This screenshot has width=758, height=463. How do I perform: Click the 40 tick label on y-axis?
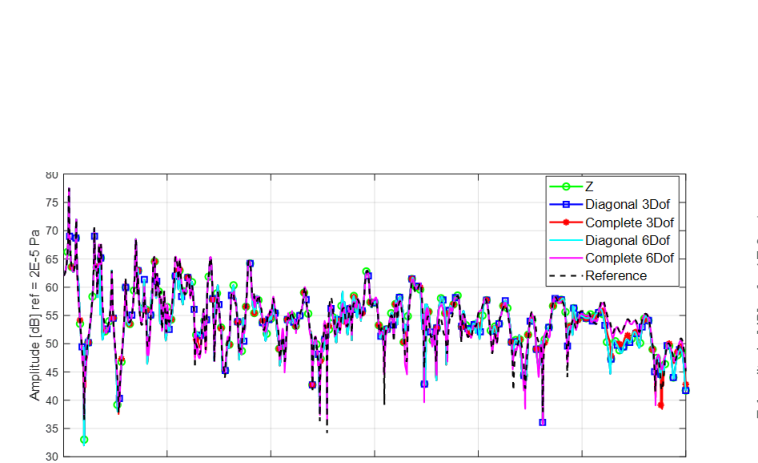pos(52,401)
